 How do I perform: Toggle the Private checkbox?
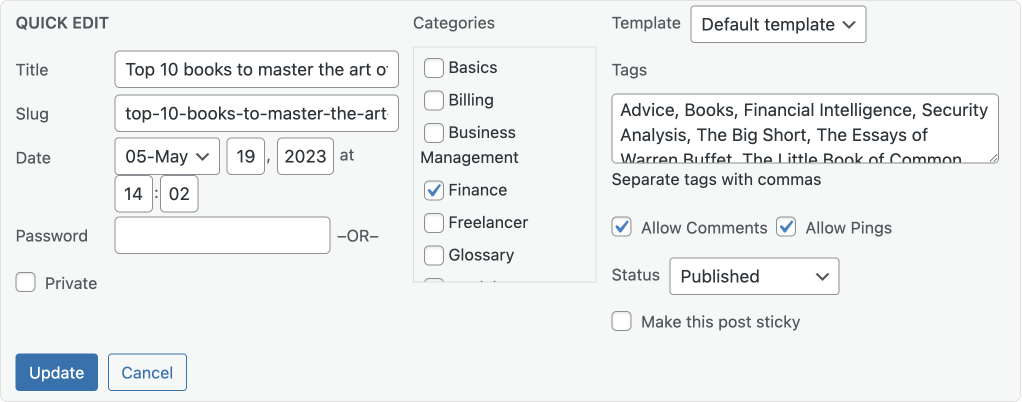point(25,283)
